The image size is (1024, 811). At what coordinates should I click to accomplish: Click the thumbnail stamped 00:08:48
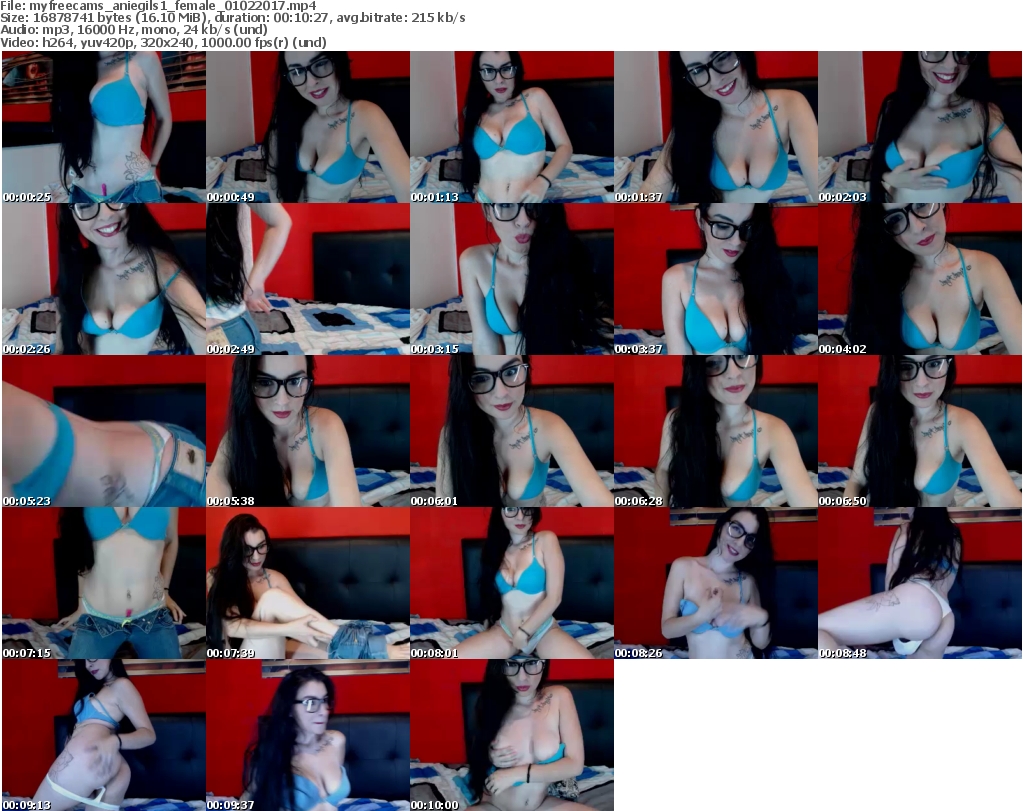[920, 583]
